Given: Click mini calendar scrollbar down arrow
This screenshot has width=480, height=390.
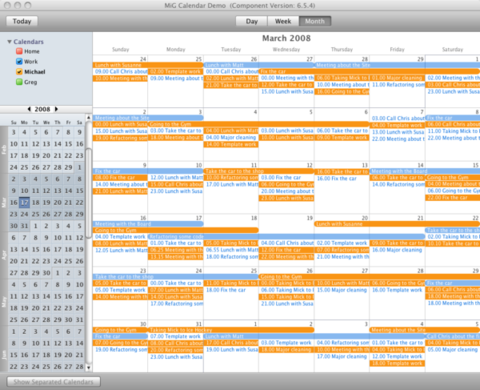Looking at the screenshot, I should tap(88, 368).
